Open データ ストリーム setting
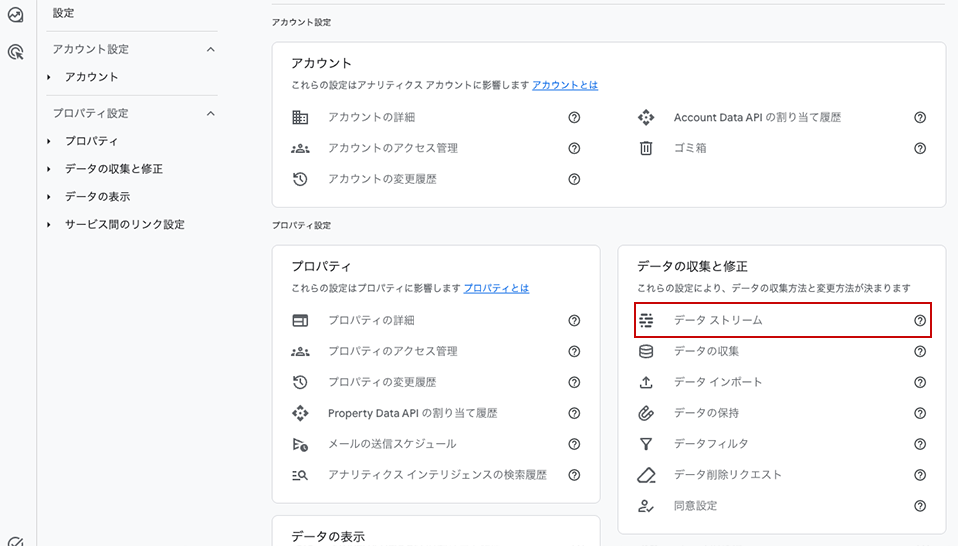958x546 pixels. tap(718, 320)
